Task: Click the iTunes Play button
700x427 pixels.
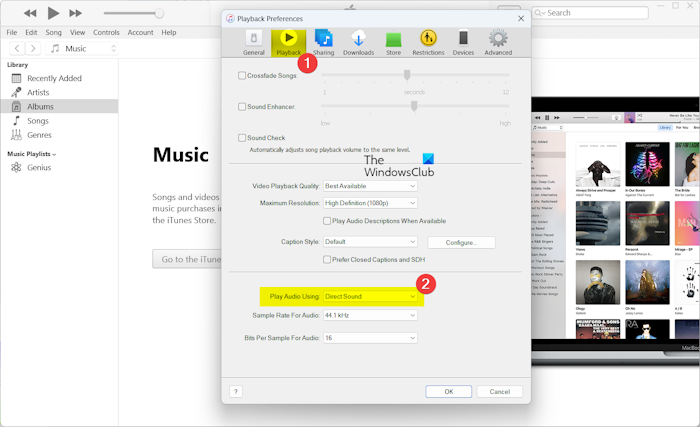Action: coord(53,13)
